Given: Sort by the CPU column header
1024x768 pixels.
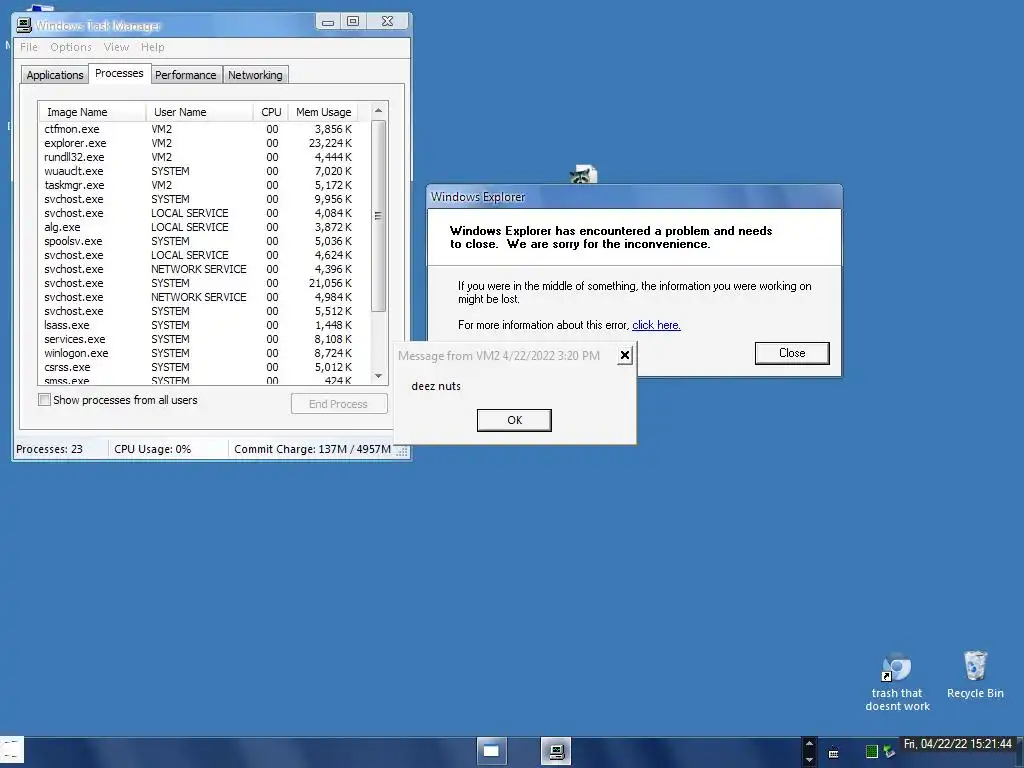Looking at the screenshot, I should tap(270, 112).
